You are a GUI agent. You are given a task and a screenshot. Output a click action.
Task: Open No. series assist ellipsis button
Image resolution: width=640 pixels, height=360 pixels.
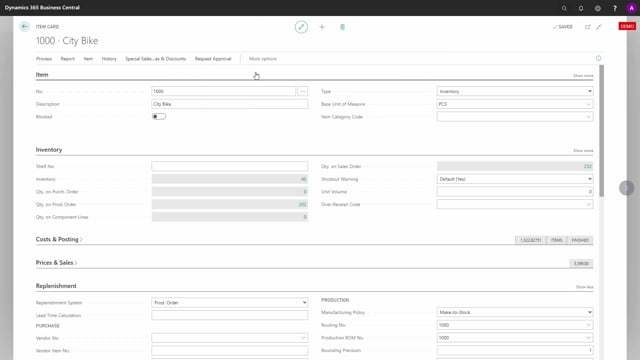[x=302, y=91]
